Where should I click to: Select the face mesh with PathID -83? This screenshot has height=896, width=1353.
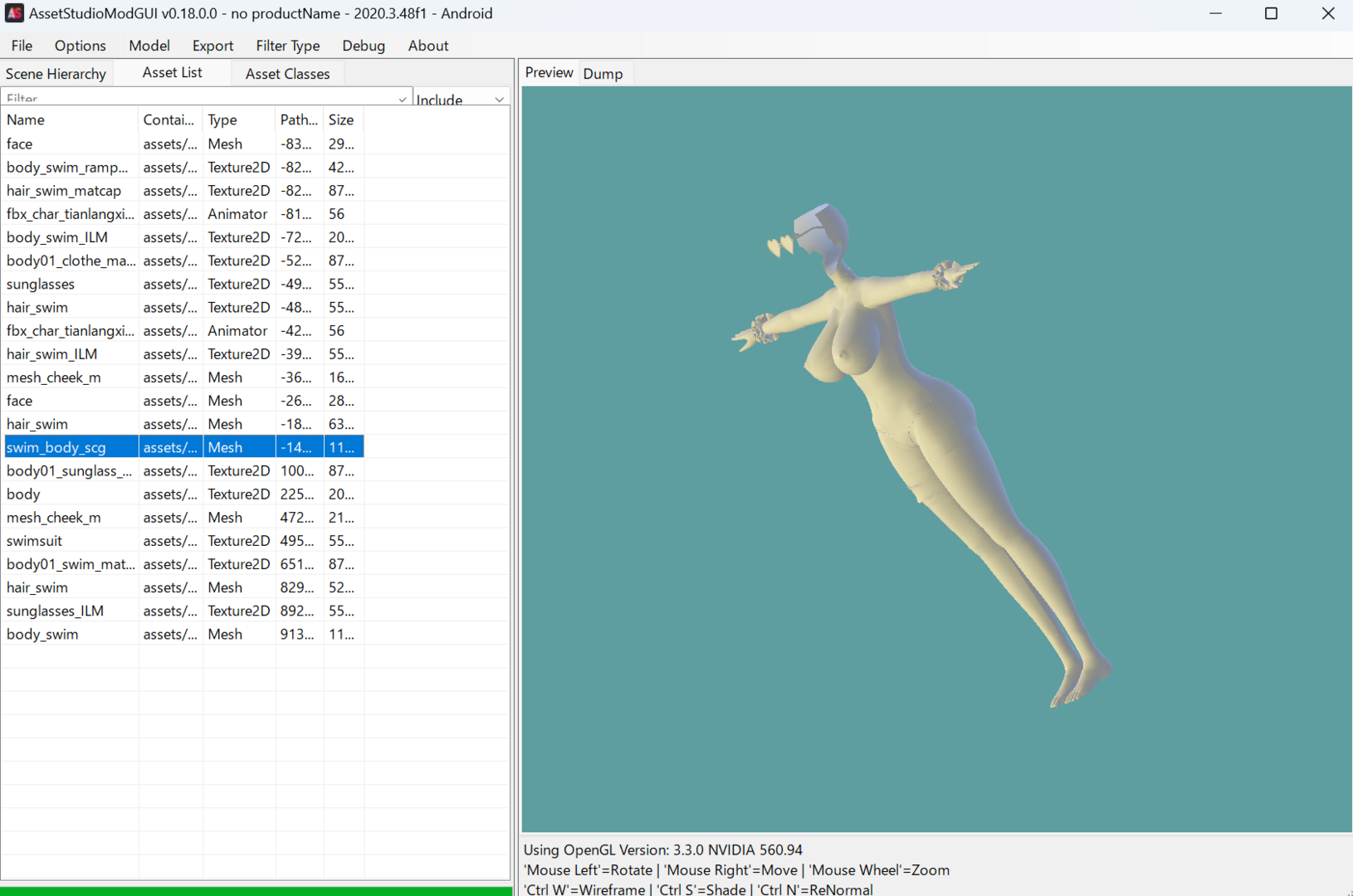click(183, 144)
